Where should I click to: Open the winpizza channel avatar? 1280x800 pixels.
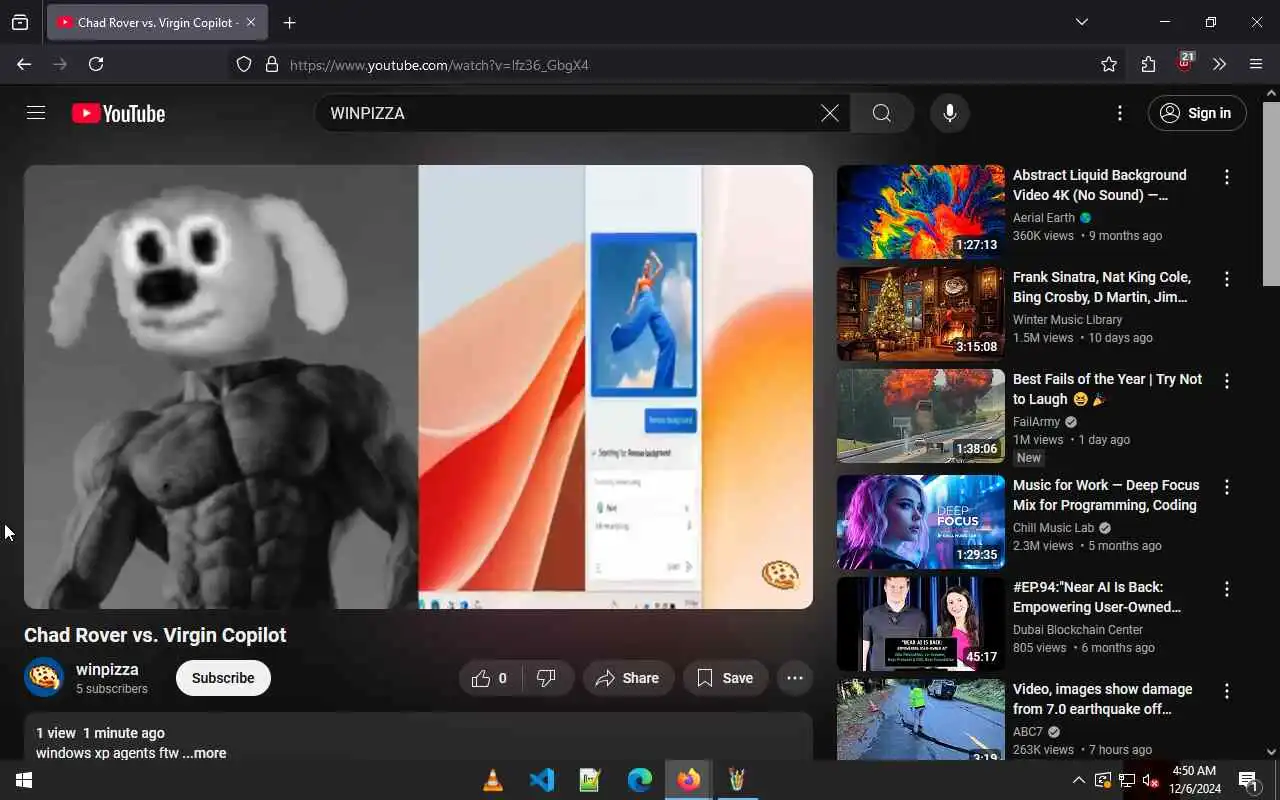[44, 677]
